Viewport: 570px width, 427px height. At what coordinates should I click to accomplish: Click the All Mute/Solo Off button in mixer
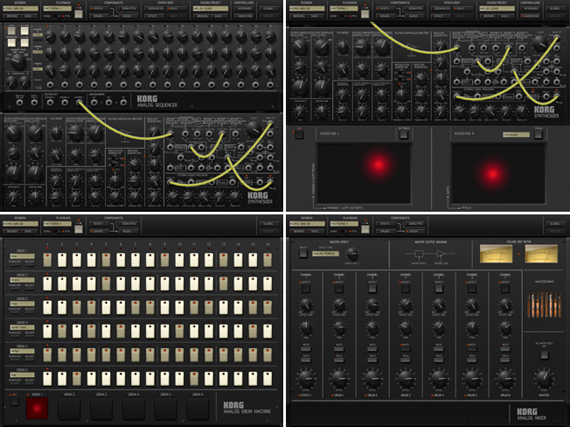click(x=544, y=355)
